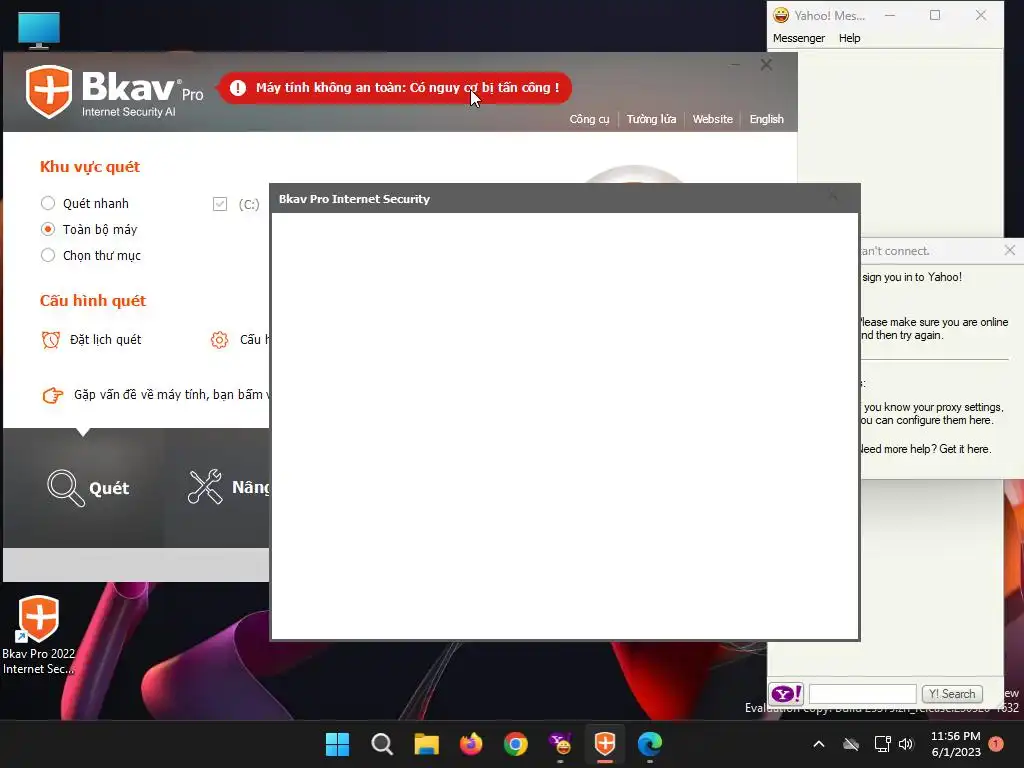Image resolution: width=1024 pixels, height=768 pixels.
Task: Open Đặt lịch quét scheduling
Action: click(x=105, y=340)
